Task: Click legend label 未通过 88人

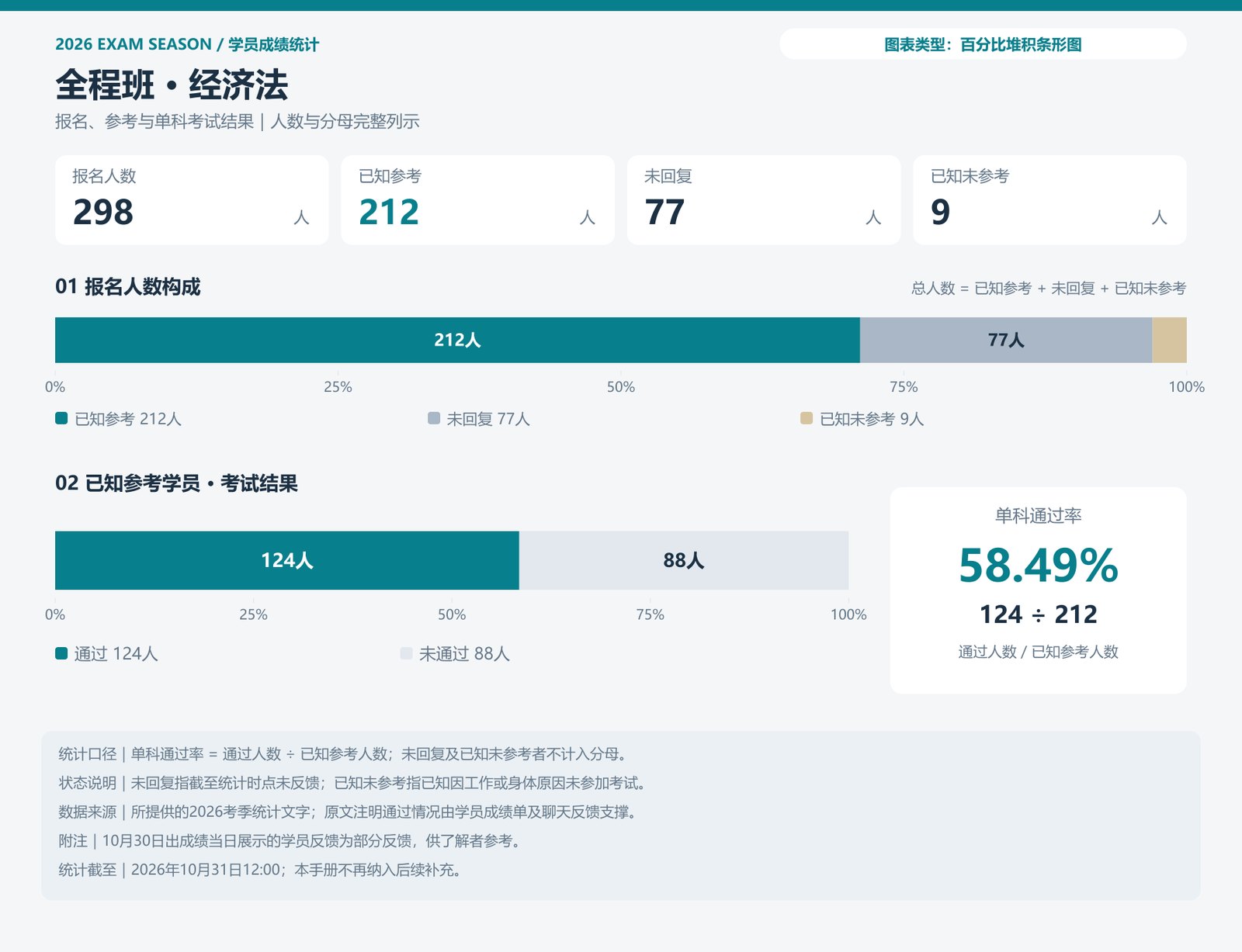Action: coord(465,654)
